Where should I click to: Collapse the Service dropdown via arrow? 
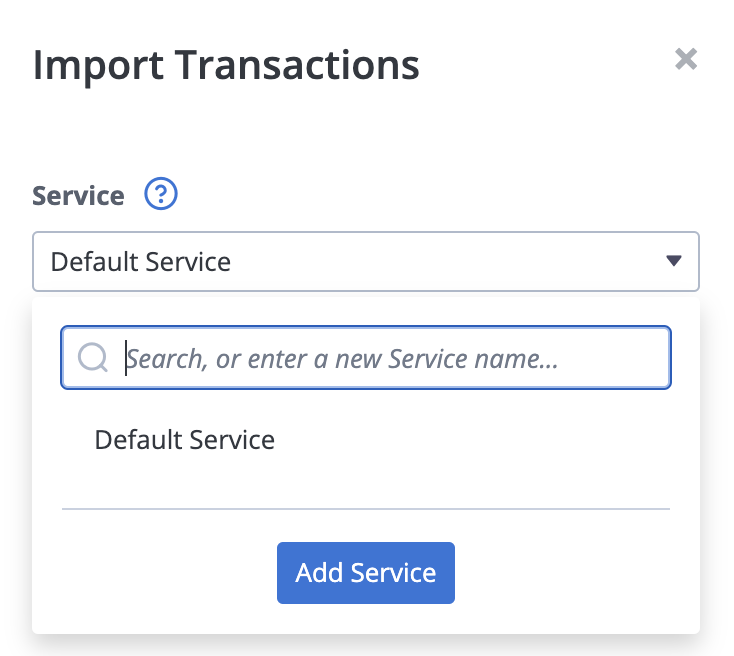(674, 260)
